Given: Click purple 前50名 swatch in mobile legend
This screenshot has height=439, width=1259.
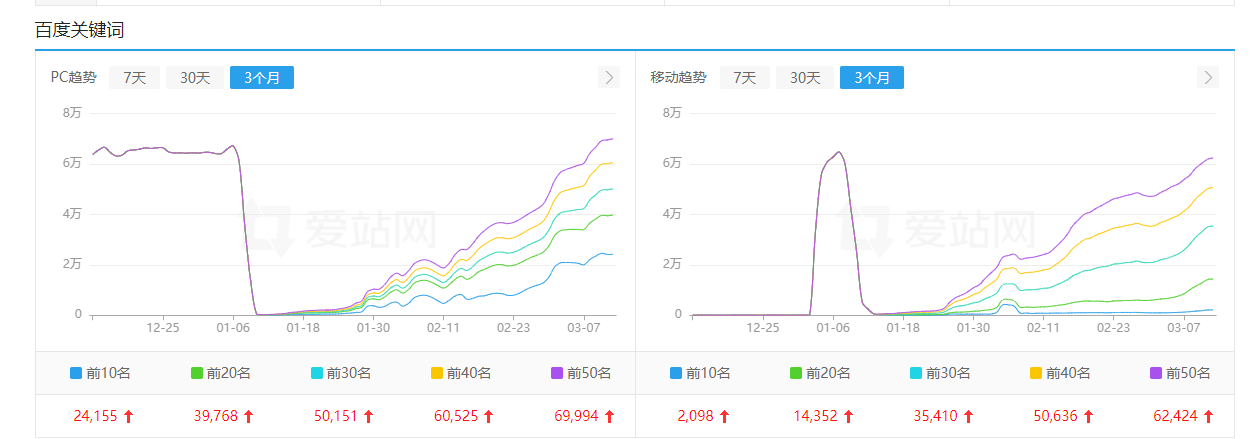Looking at the screenshot, I should (1157, 373).
